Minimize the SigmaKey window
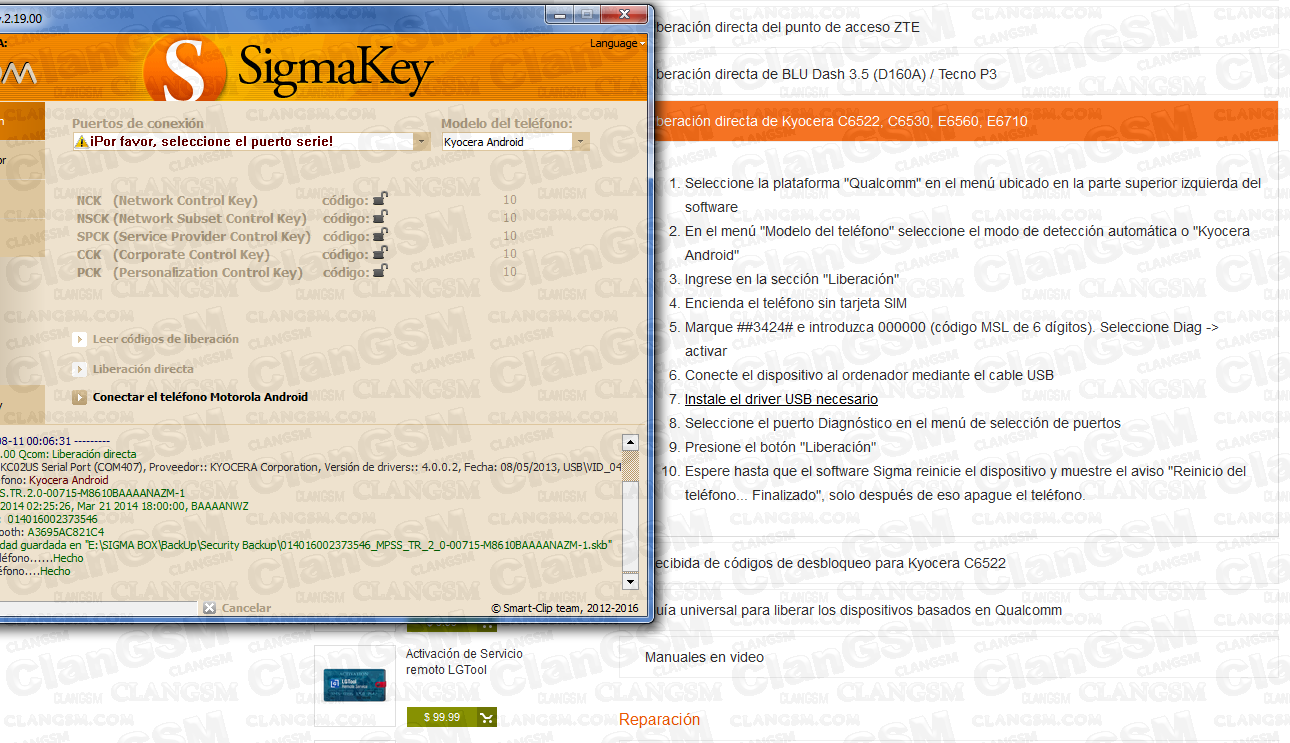 (558, 14)
